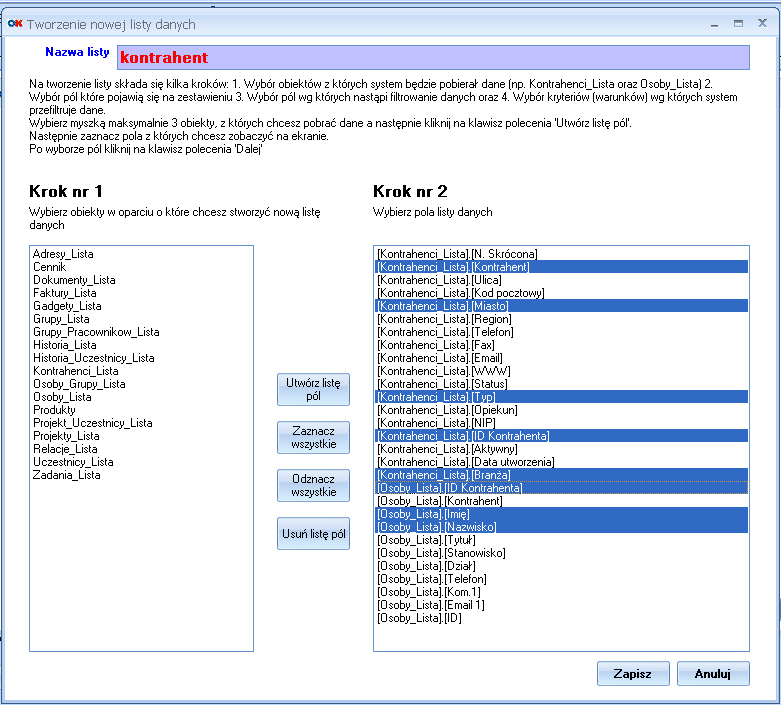
Task: Select field [Osoby_Lista].[Kontrahent]
Action: 561,501
